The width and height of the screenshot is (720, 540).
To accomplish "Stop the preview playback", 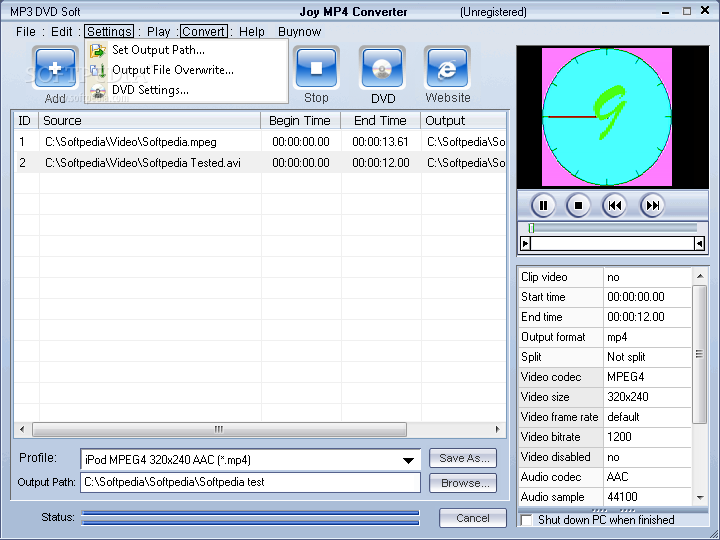I will tap(578, 205).
